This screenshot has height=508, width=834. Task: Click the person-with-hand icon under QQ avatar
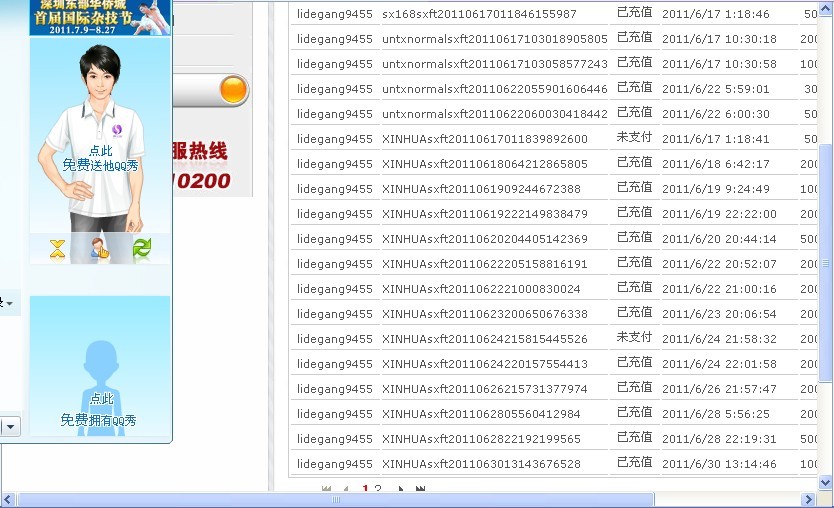[x=100, y=249]
